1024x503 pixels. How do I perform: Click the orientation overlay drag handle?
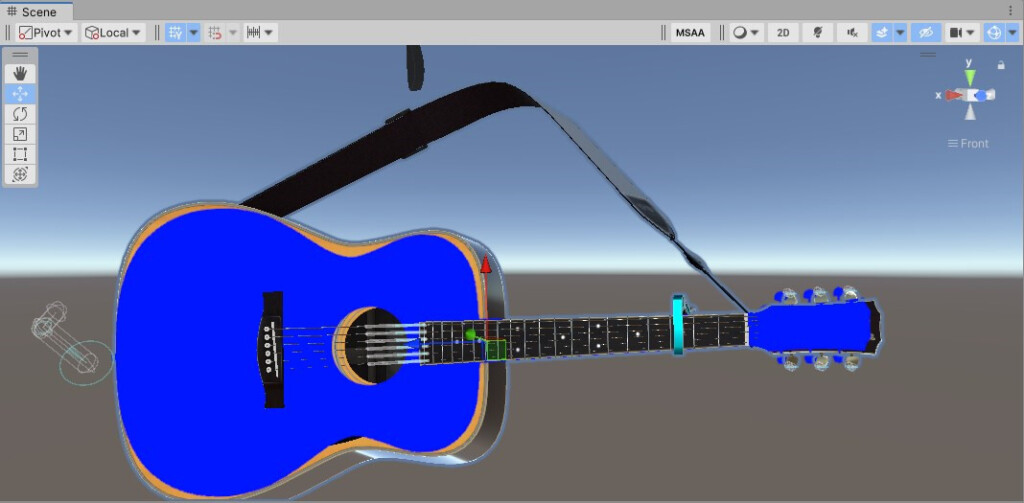(928, 55)
